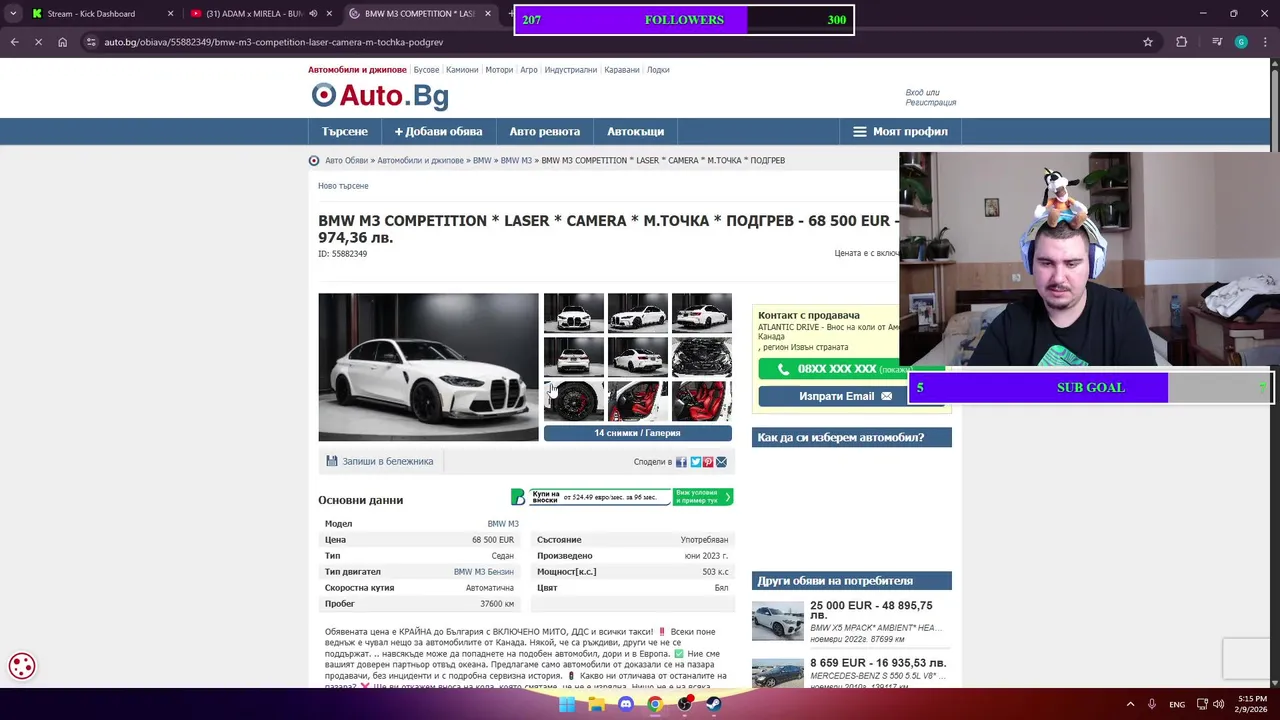The width and height of the screenshot is (1280, 720).
Task: Share listing via email envelope icon
Action: coord(721,462)
